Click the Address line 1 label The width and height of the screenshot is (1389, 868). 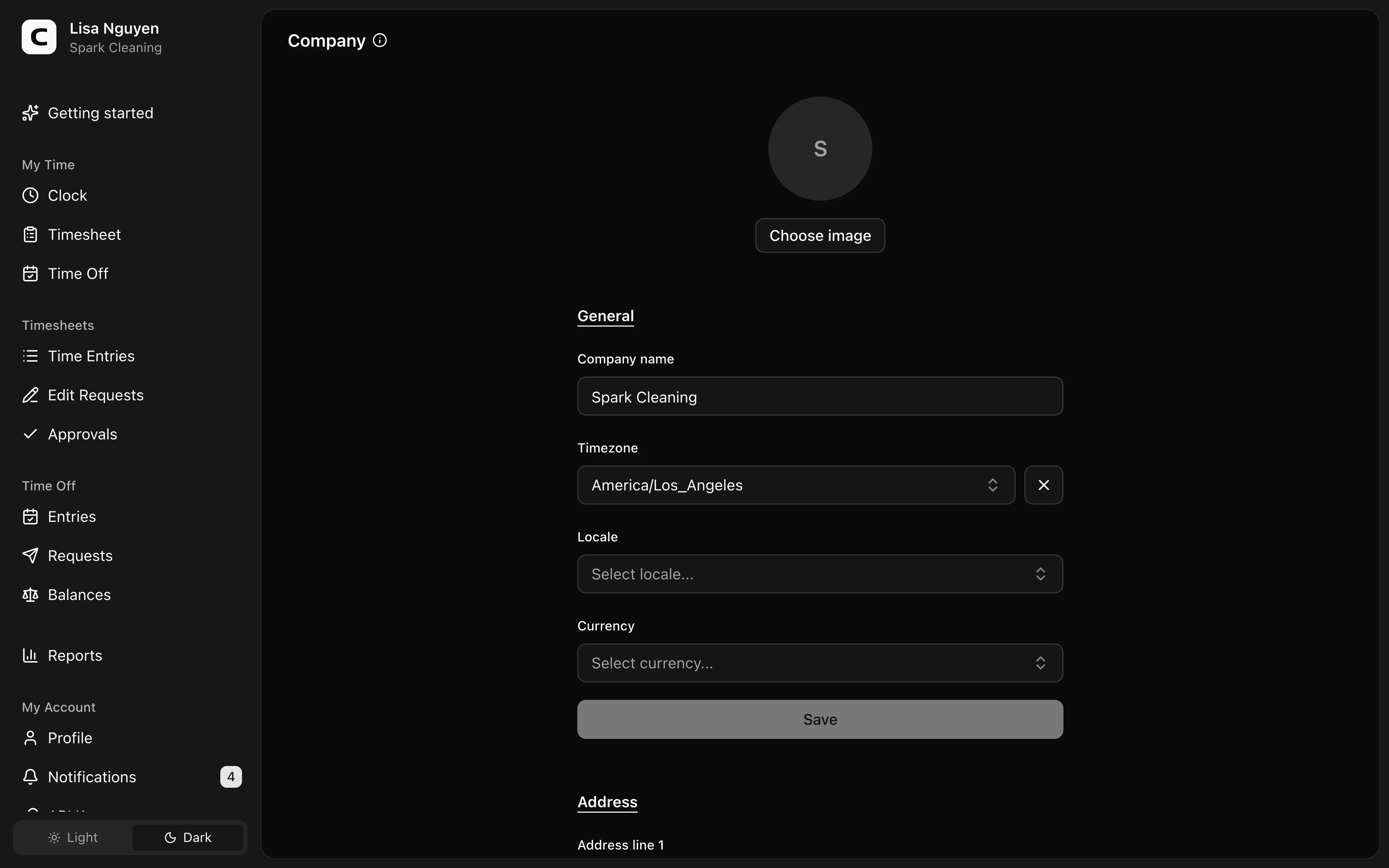[620, 845]
